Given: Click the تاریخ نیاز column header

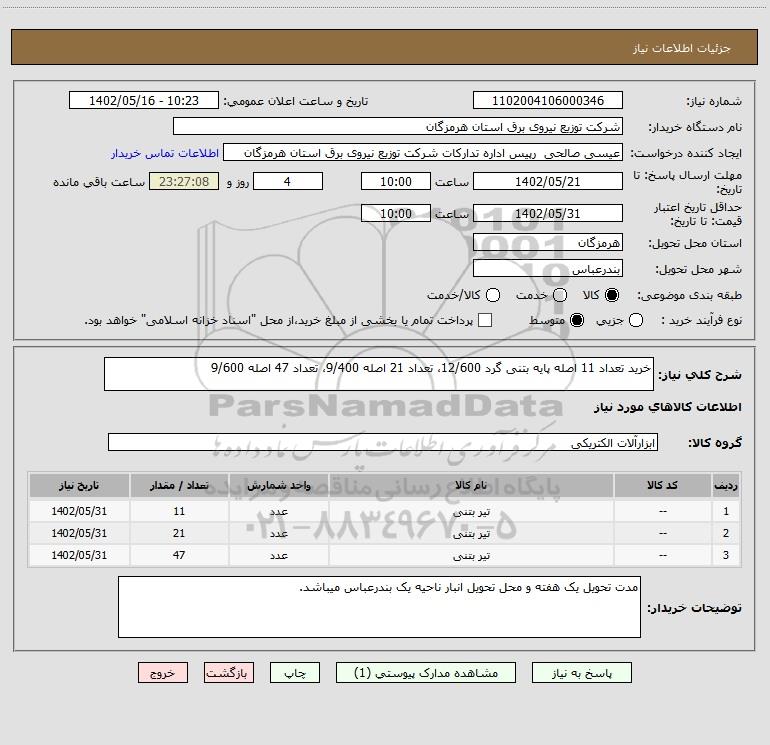Looking at the screenshot, I should 79,485.
